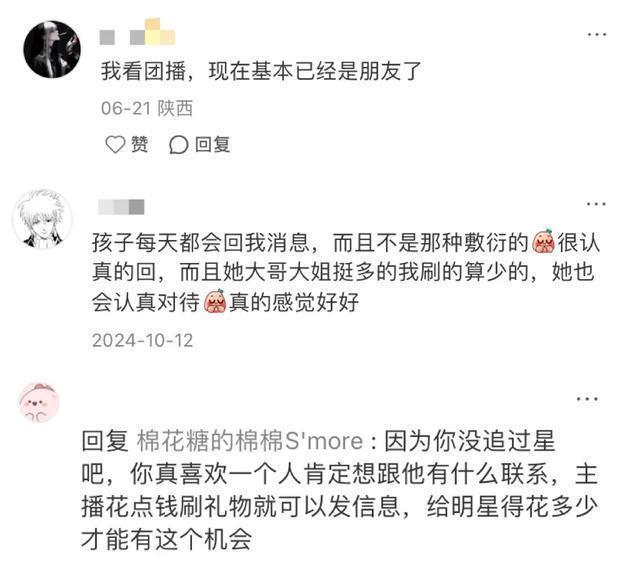Tap the comment text 孩子每天都会回我消息
Image resolution: width=640 pixels, height=568 pixels.
[x=200, y=242]
